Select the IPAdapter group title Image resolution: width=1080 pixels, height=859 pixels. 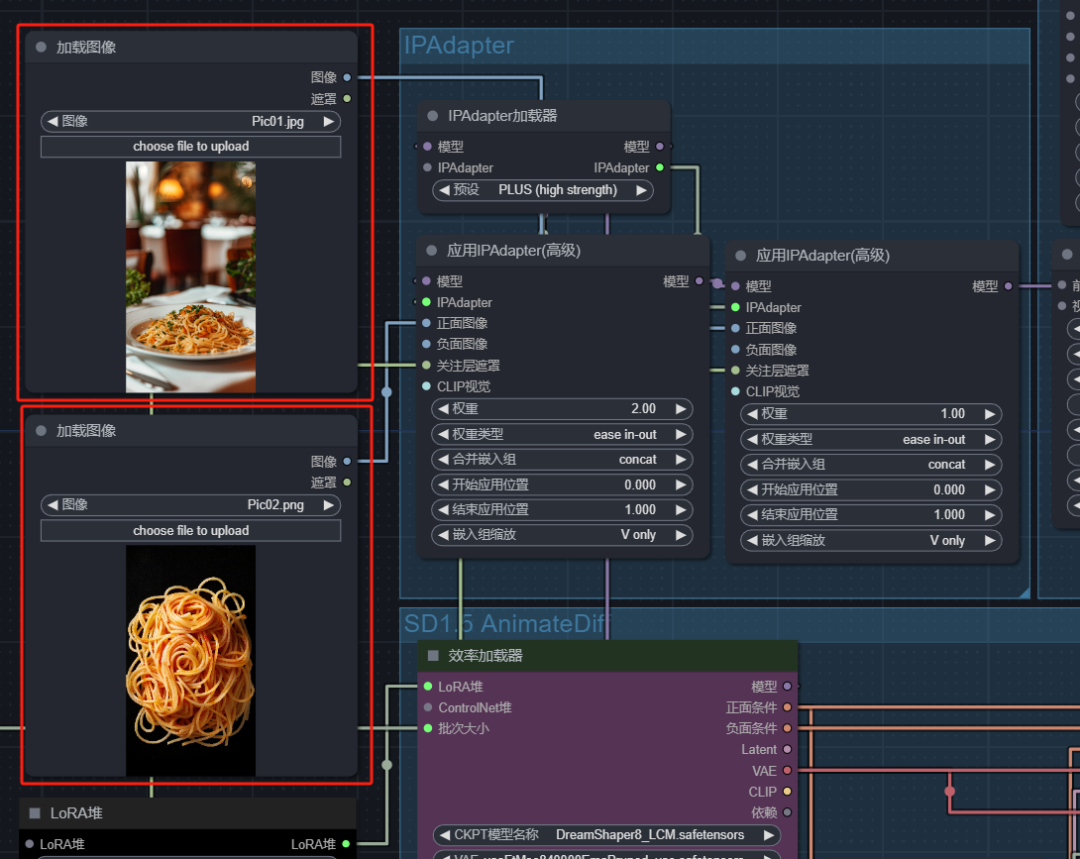point(459,45)
